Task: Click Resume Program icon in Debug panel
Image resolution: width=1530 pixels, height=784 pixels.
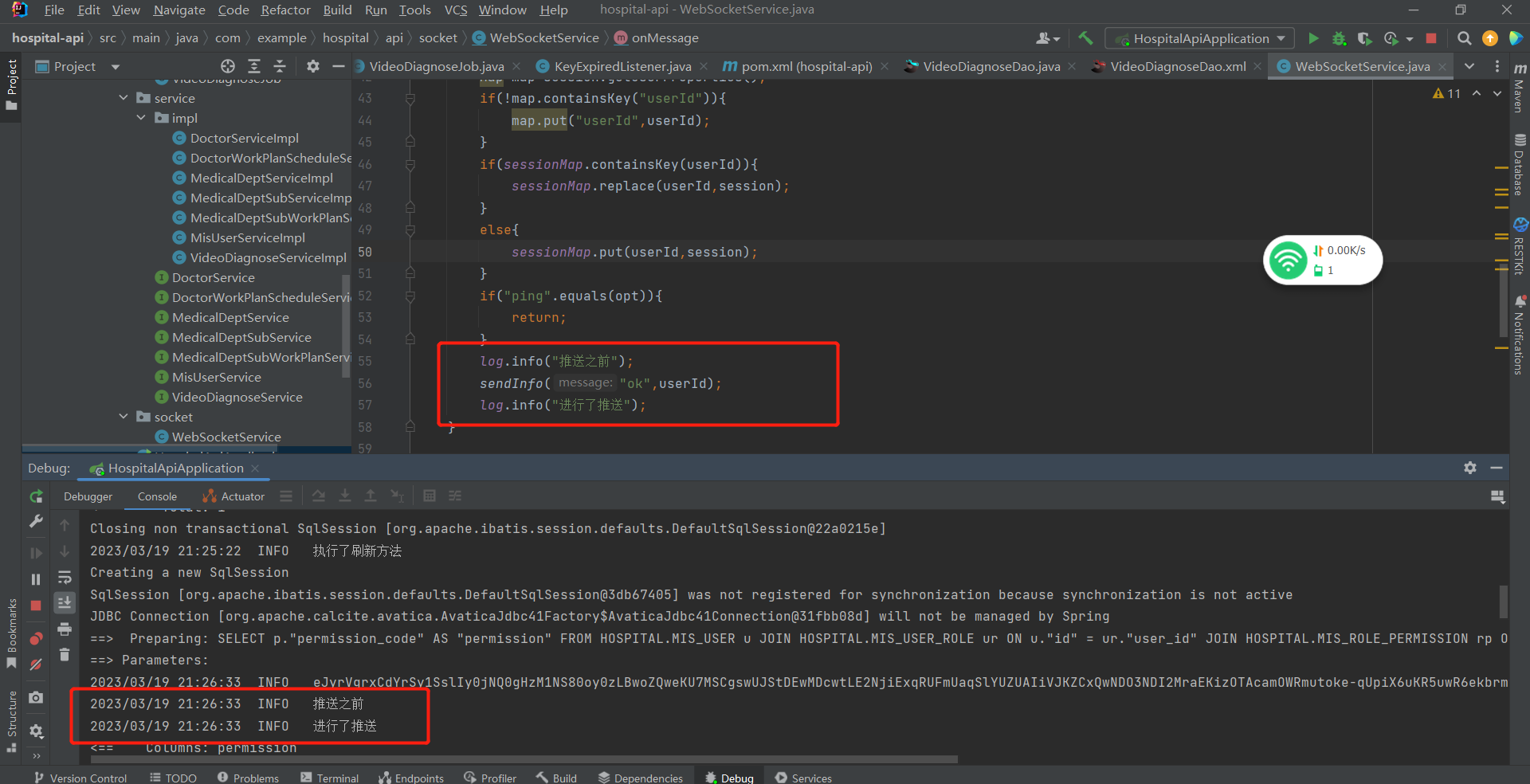Action: coord(36,553)
